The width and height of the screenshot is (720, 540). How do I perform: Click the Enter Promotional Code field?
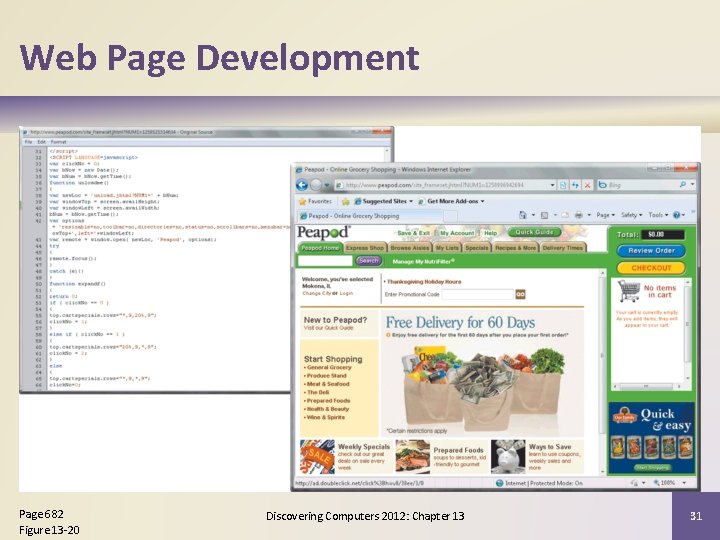tap(478, 294)
